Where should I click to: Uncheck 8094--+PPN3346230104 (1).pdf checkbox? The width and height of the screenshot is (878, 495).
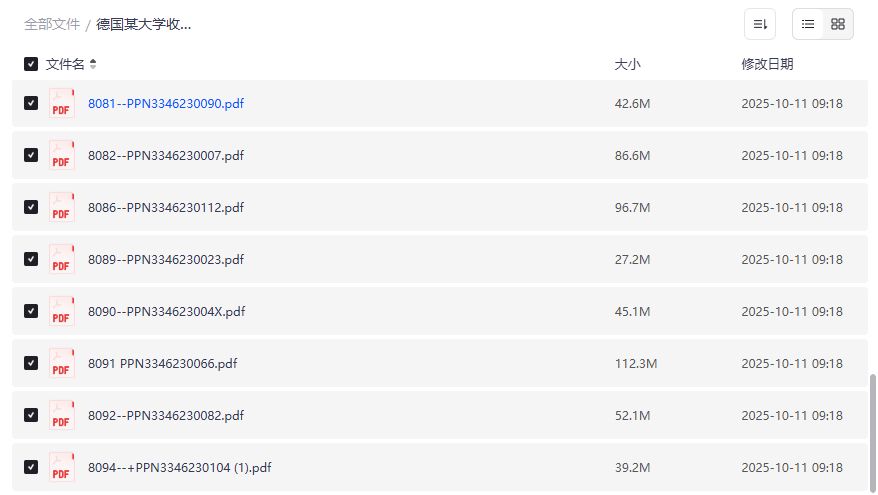(x=31, y=467)
